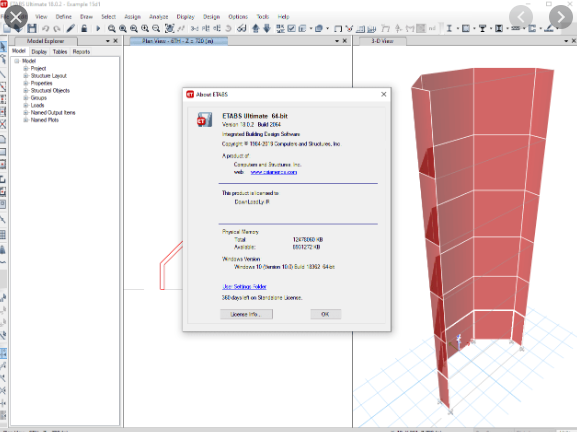Open the Analyze menu

tap(159, 17)
